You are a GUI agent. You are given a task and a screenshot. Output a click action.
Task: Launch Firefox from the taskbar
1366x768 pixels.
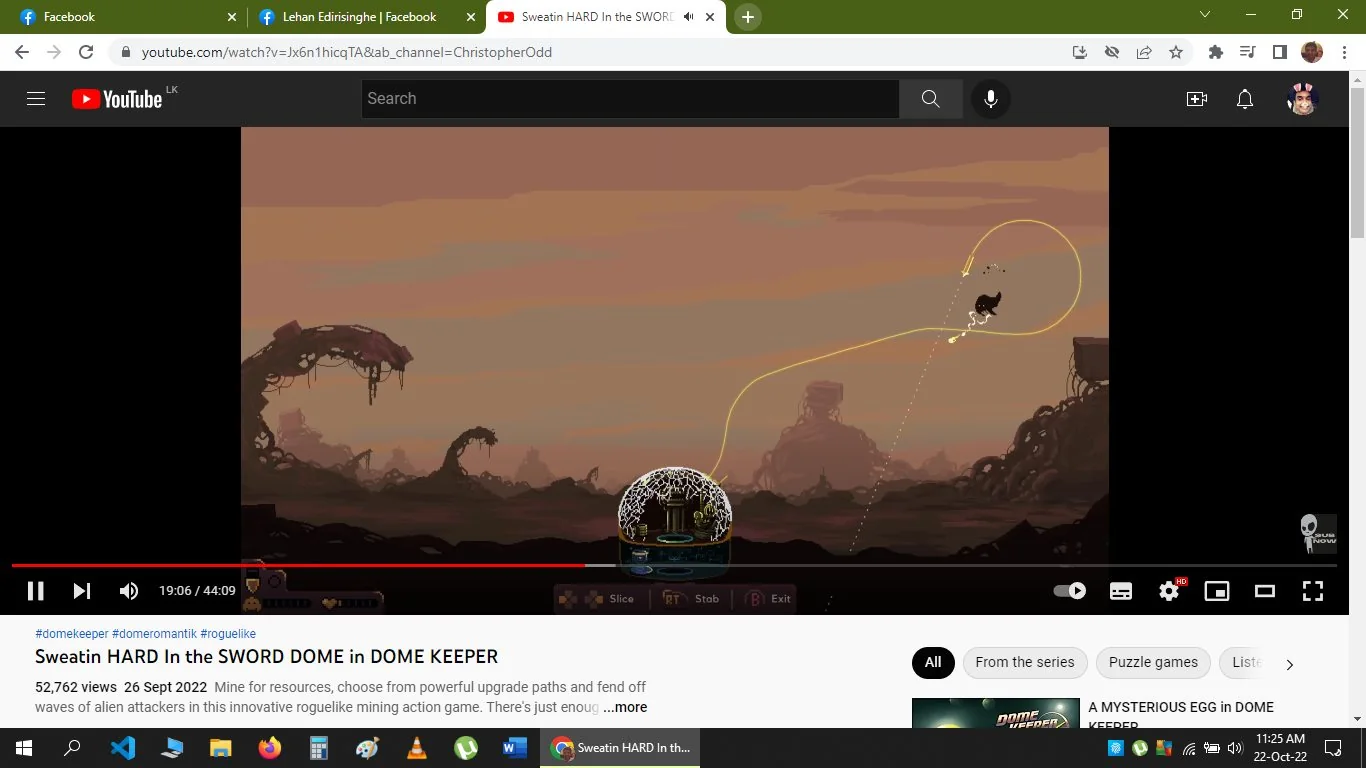270,748
